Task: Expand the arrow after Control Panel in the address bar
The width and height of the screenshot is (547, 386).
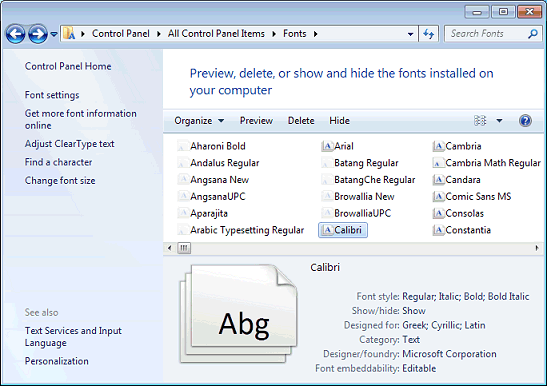Action: point(158,34)
